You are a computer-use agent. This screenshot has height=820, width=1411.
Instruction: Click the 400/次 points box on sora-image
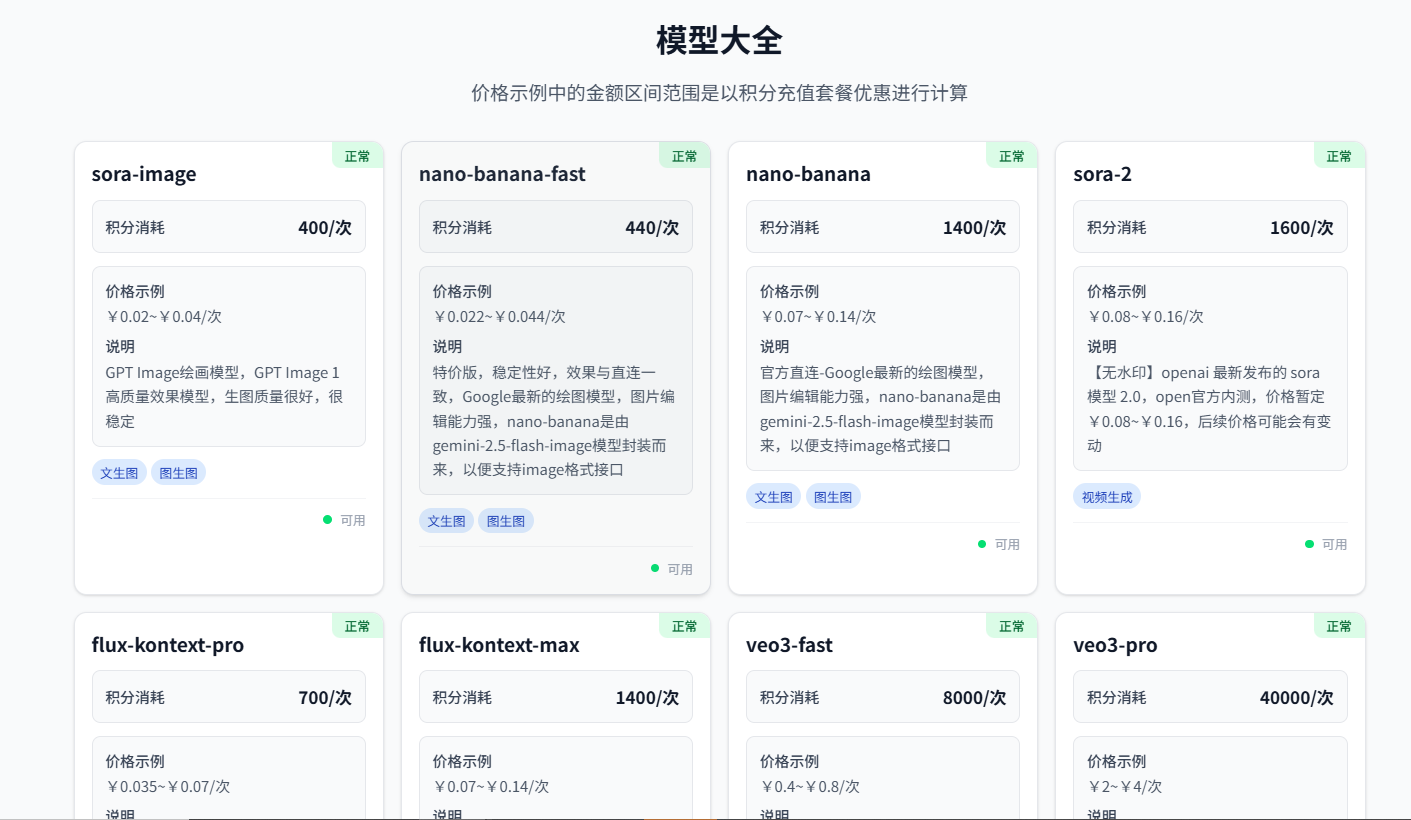pyautogui.click(x=229, y=227)
